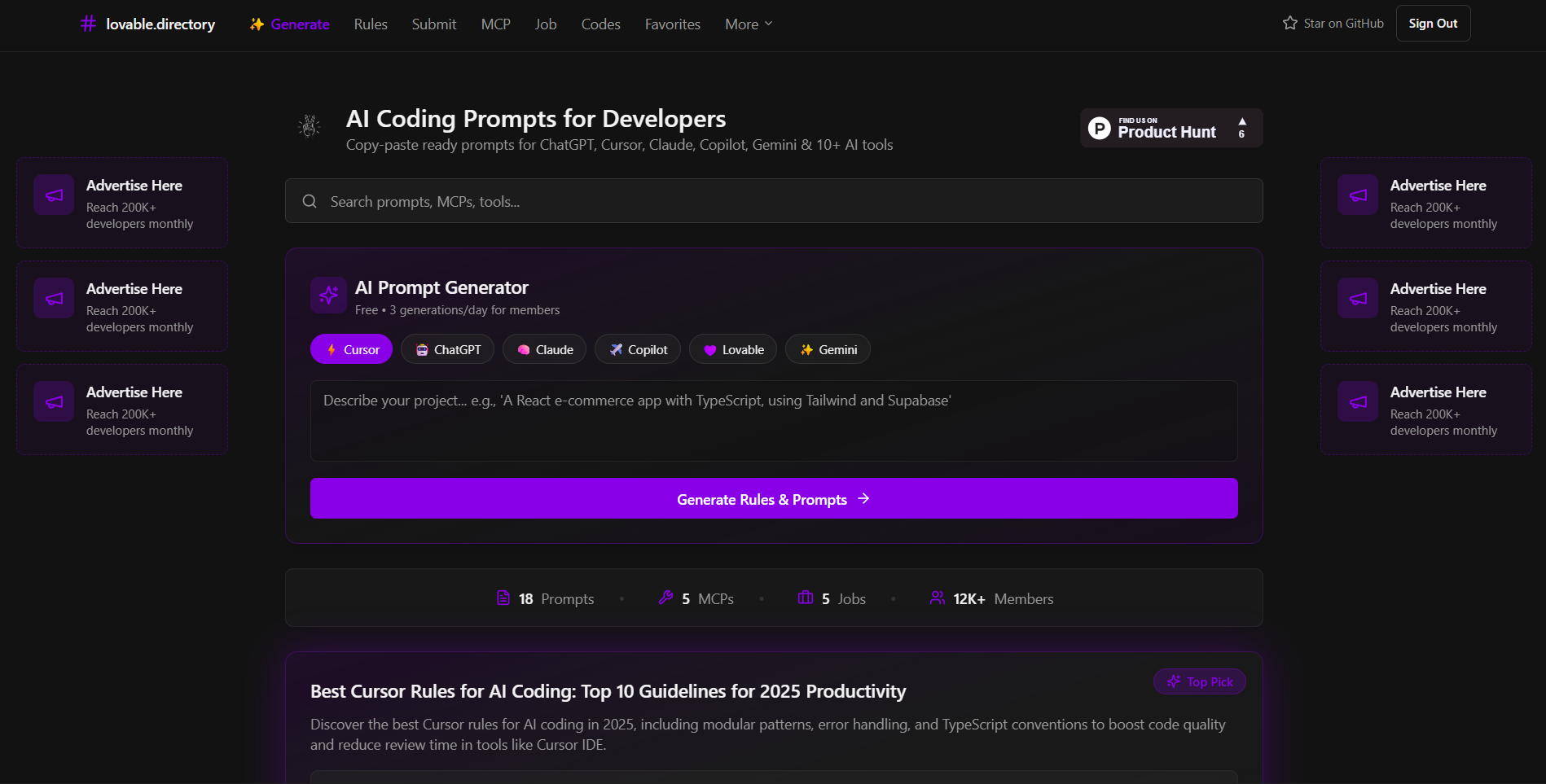
Task: Toggle the Claude model option
Action: pyautogui.click(x=543, y=348)
